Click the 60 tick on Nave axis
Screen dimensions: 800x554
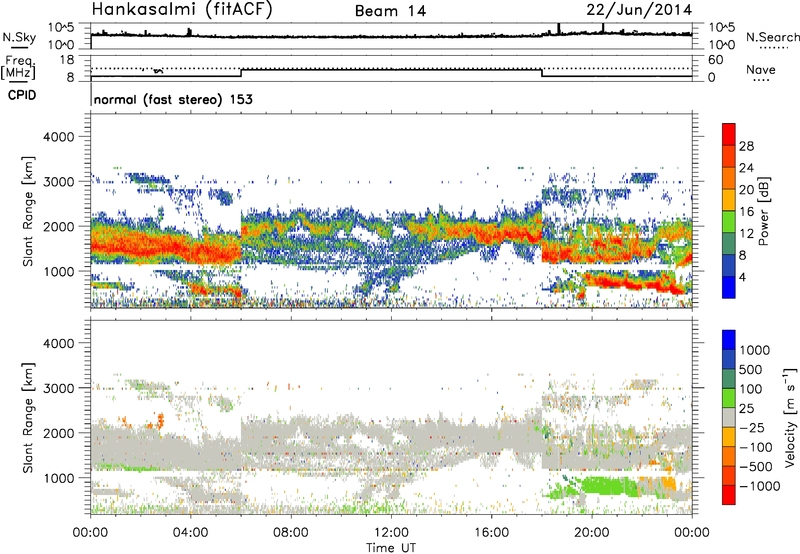pos(715,60)
